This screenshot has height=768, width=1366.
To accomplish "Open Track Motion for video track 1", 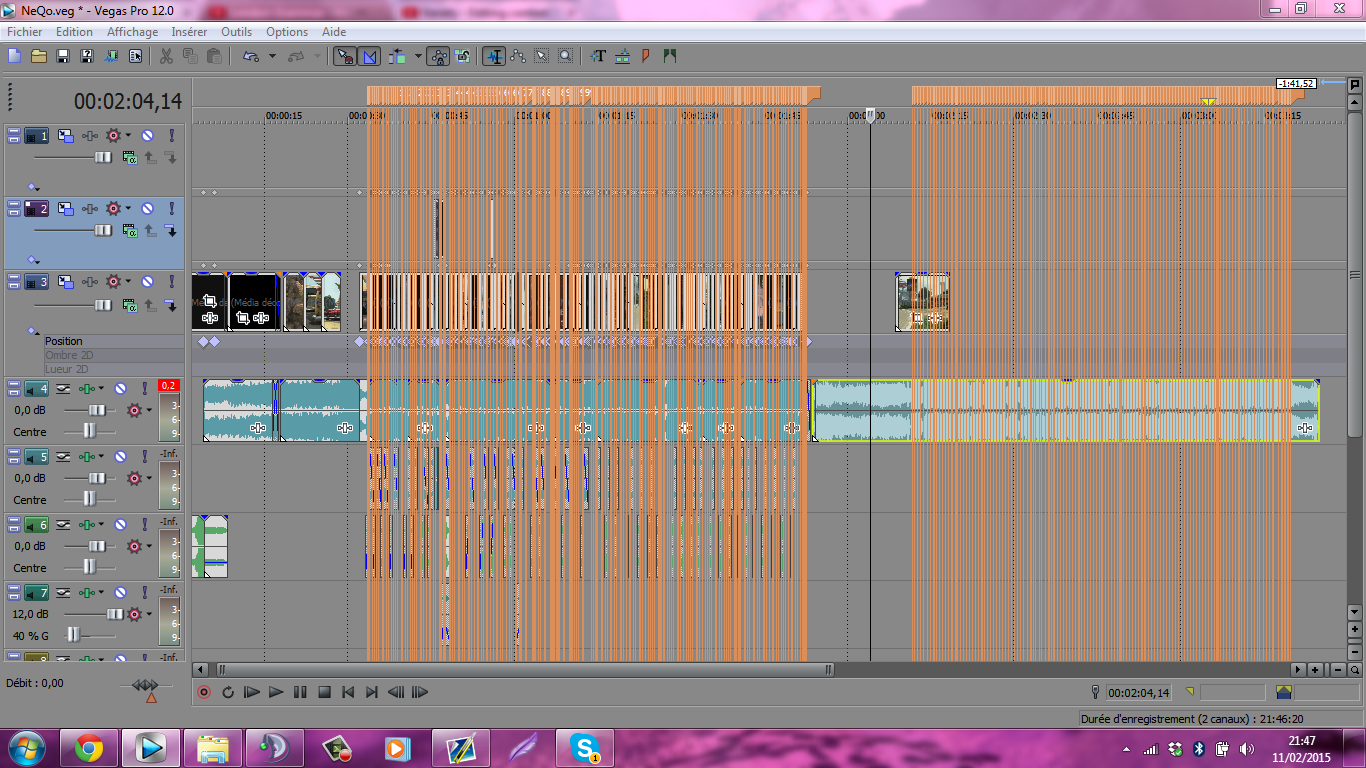I will [66, 136].
